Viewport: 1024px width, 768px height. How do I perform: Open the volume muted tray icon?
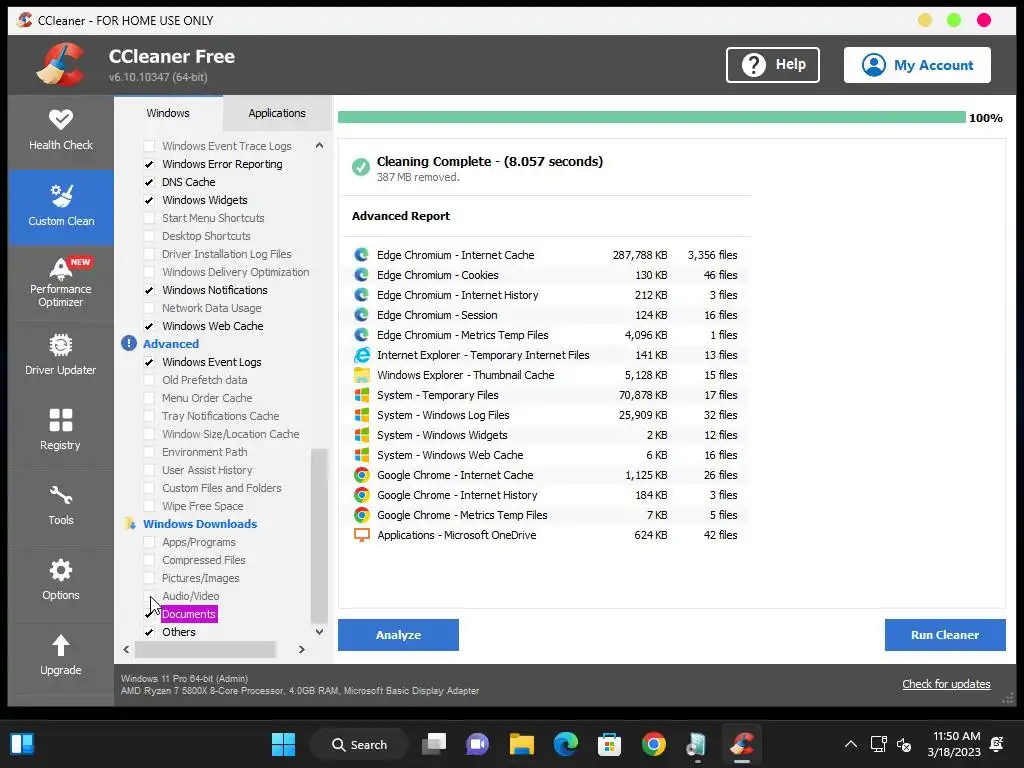pos(904,744)
